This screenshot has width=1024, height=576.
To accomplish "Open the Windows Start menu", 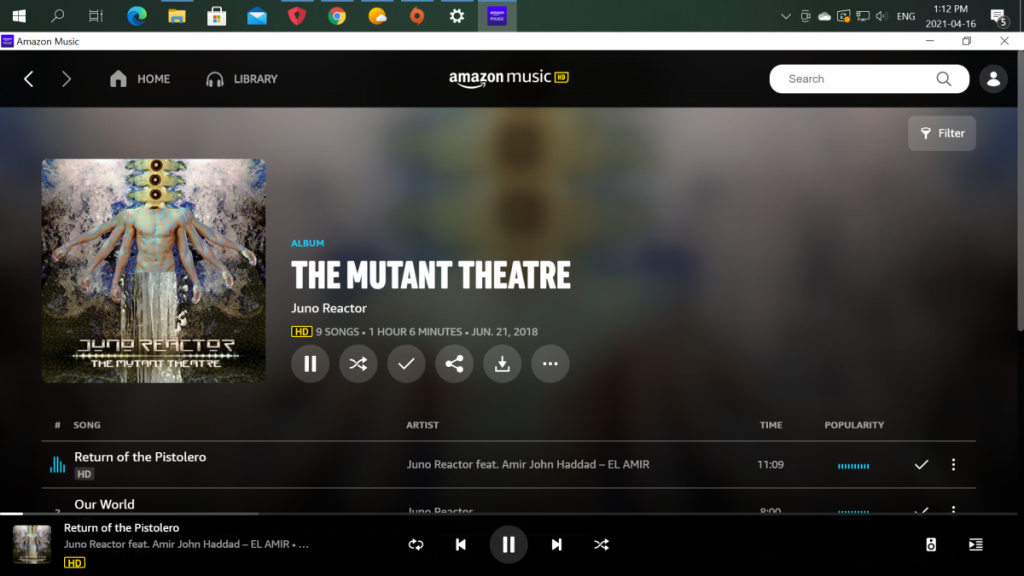I will pos(19,16).
